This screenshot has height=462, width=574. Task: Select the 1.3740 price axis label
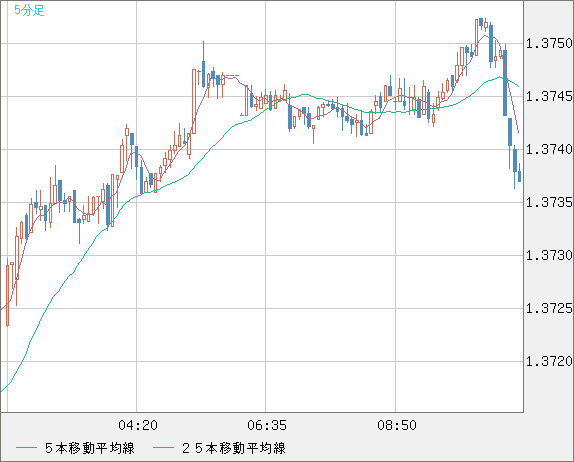549,149
